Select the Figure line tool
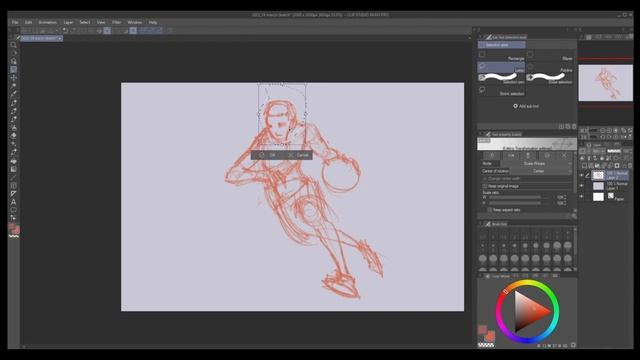 [x=13, y=177]
